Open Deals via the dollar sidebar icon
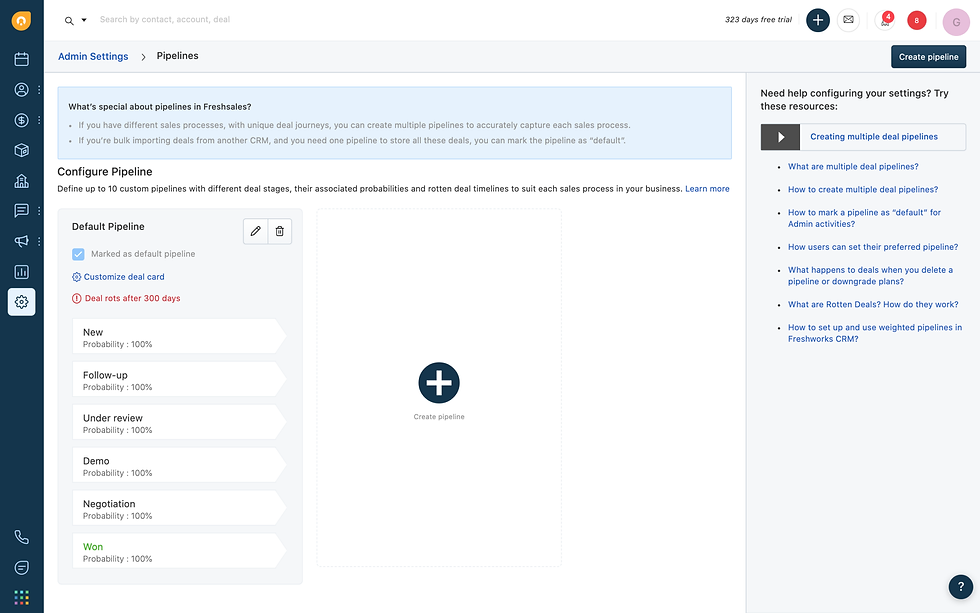Screen dimensions: 980x613 tap(21, 120)
